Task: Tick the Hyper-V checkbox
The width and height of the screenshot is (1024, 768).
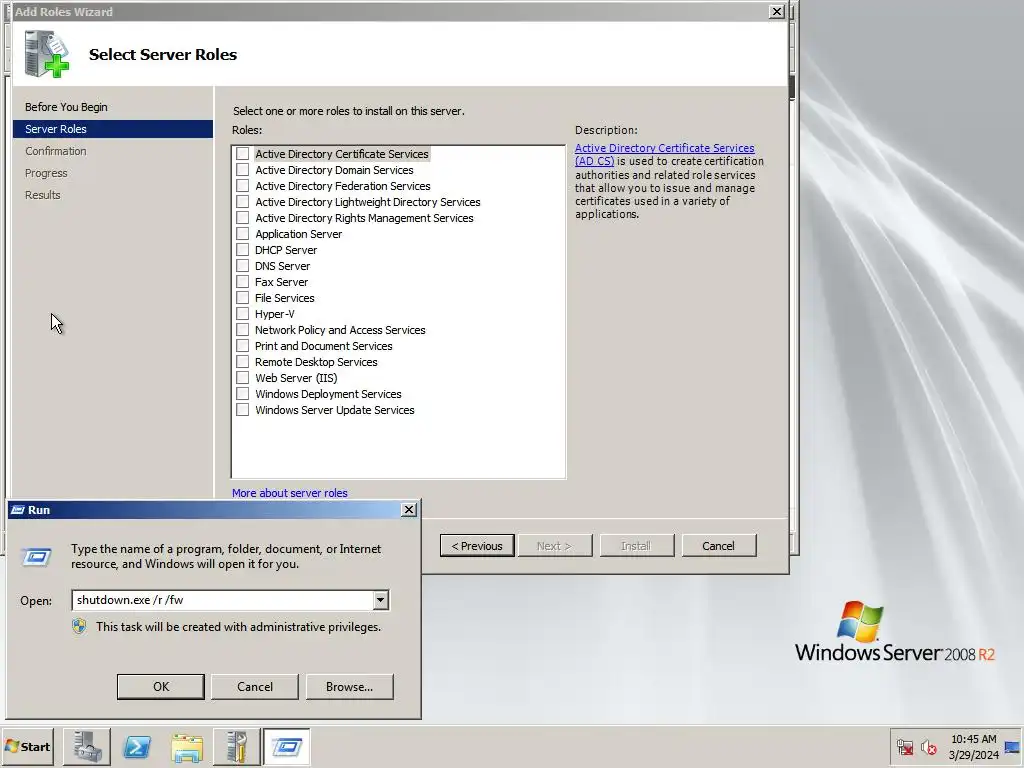Action: [242, 313]
